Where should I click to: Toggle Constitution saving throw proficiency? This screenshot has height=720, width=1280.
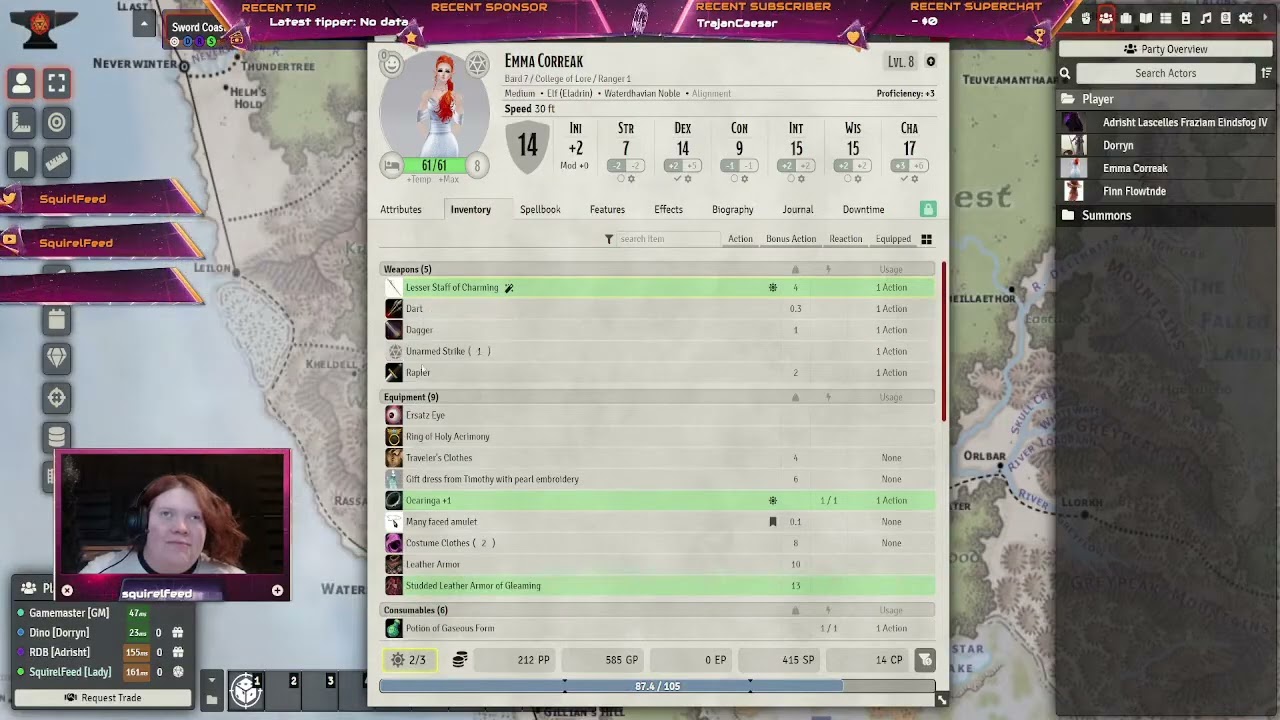734,179
